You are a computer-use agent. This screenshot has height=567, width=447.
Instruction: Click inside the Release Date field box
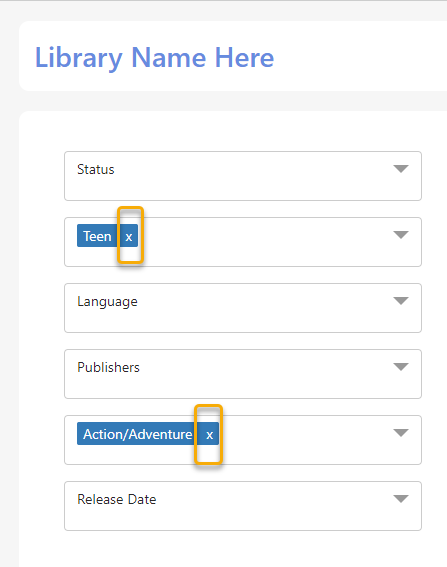point(243,506)
